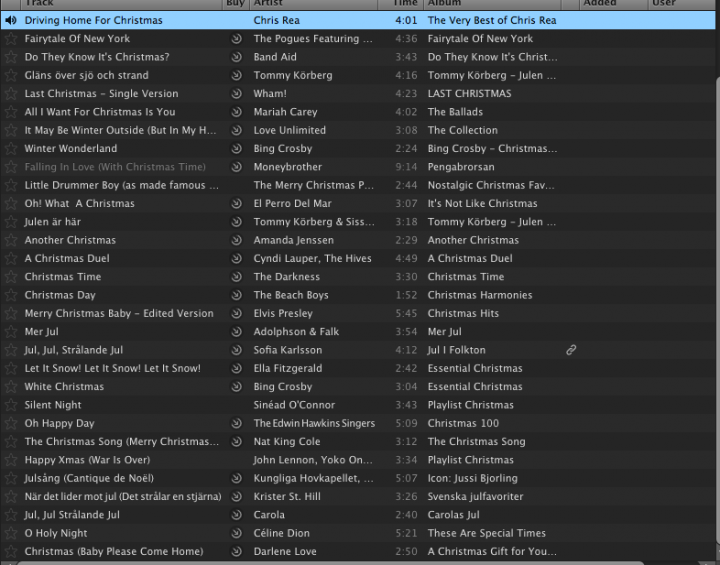Click buy icon for Julen ar har
This screenshot has width=720, height=565.
click(x=236, y=222)
